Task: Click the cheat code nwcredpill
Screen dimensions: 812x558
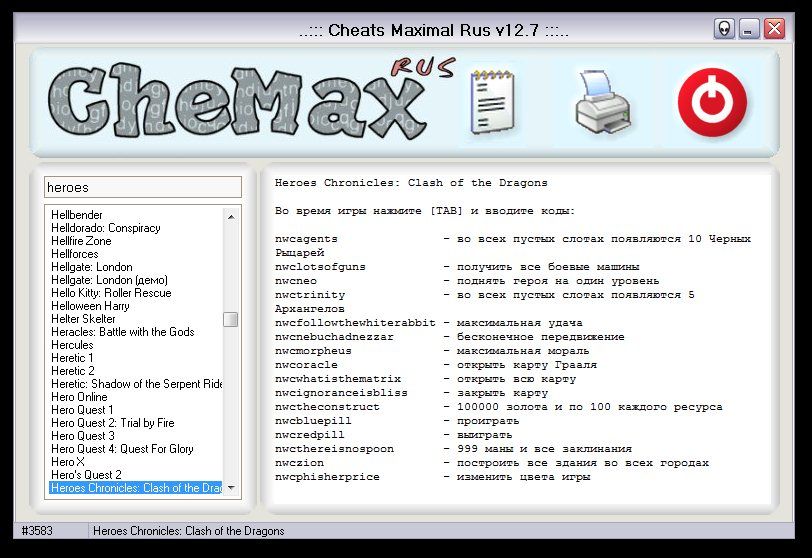Action: (x=310, y=435)
